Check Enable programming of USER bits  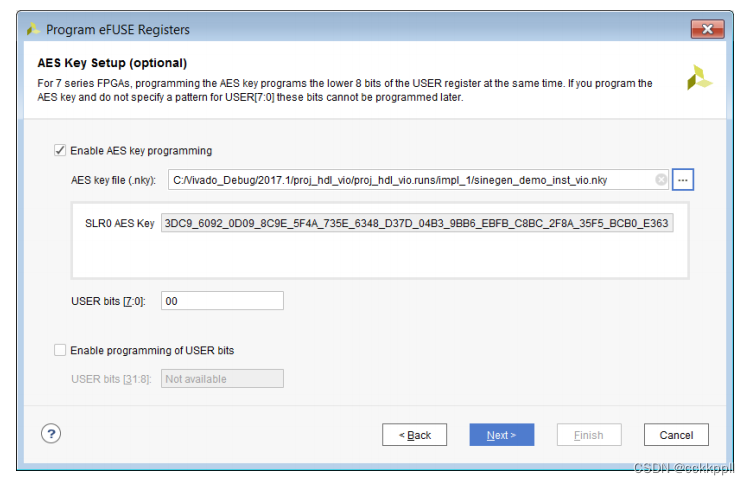pyautogui.click(x=60, y=350)
